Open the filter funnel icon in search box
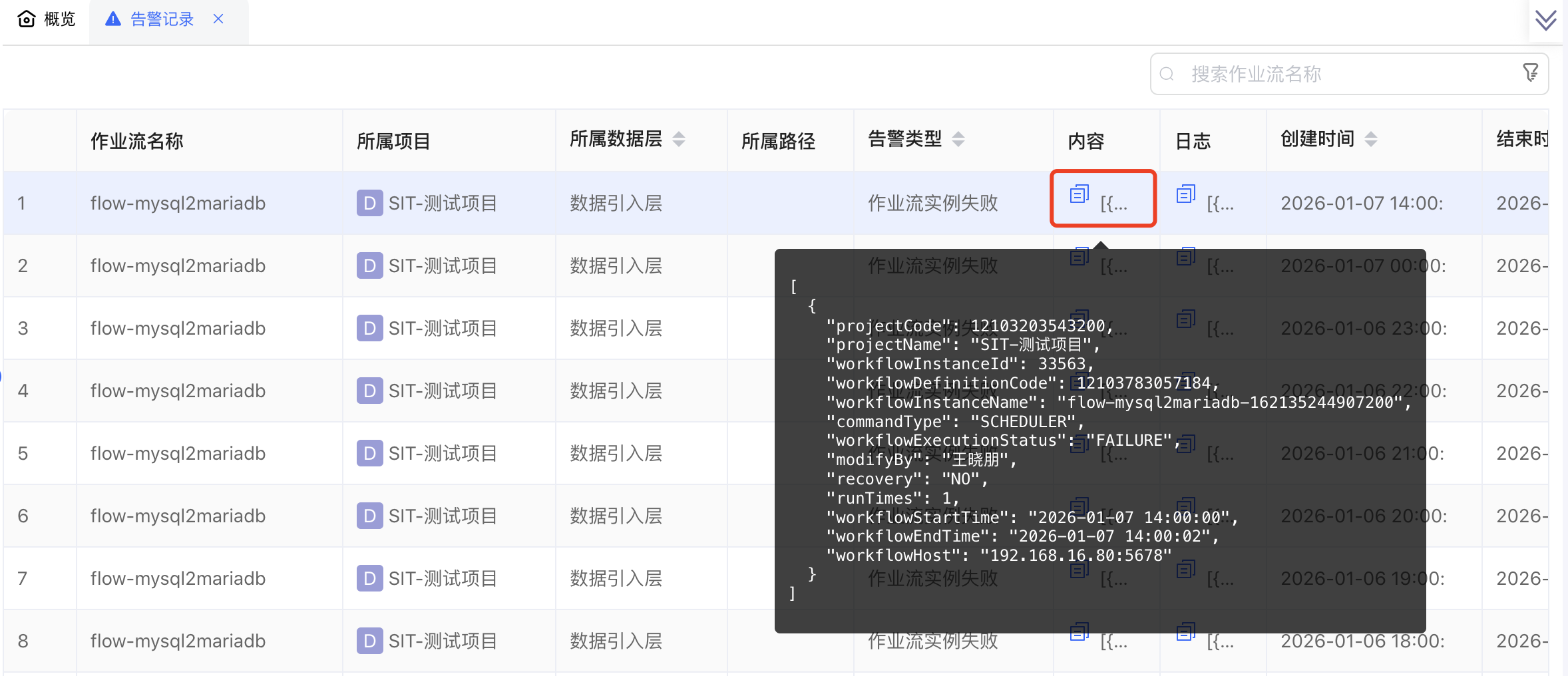 point(1531,73)
